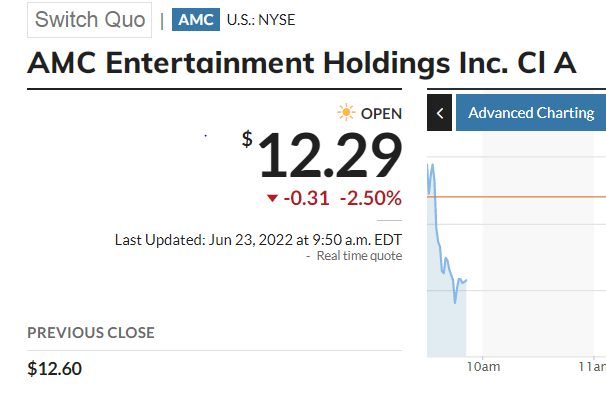Viewport: 606px width, 411px height.
Task: Click the U.S.: NYSE exchange label
Action: (261, 20)
